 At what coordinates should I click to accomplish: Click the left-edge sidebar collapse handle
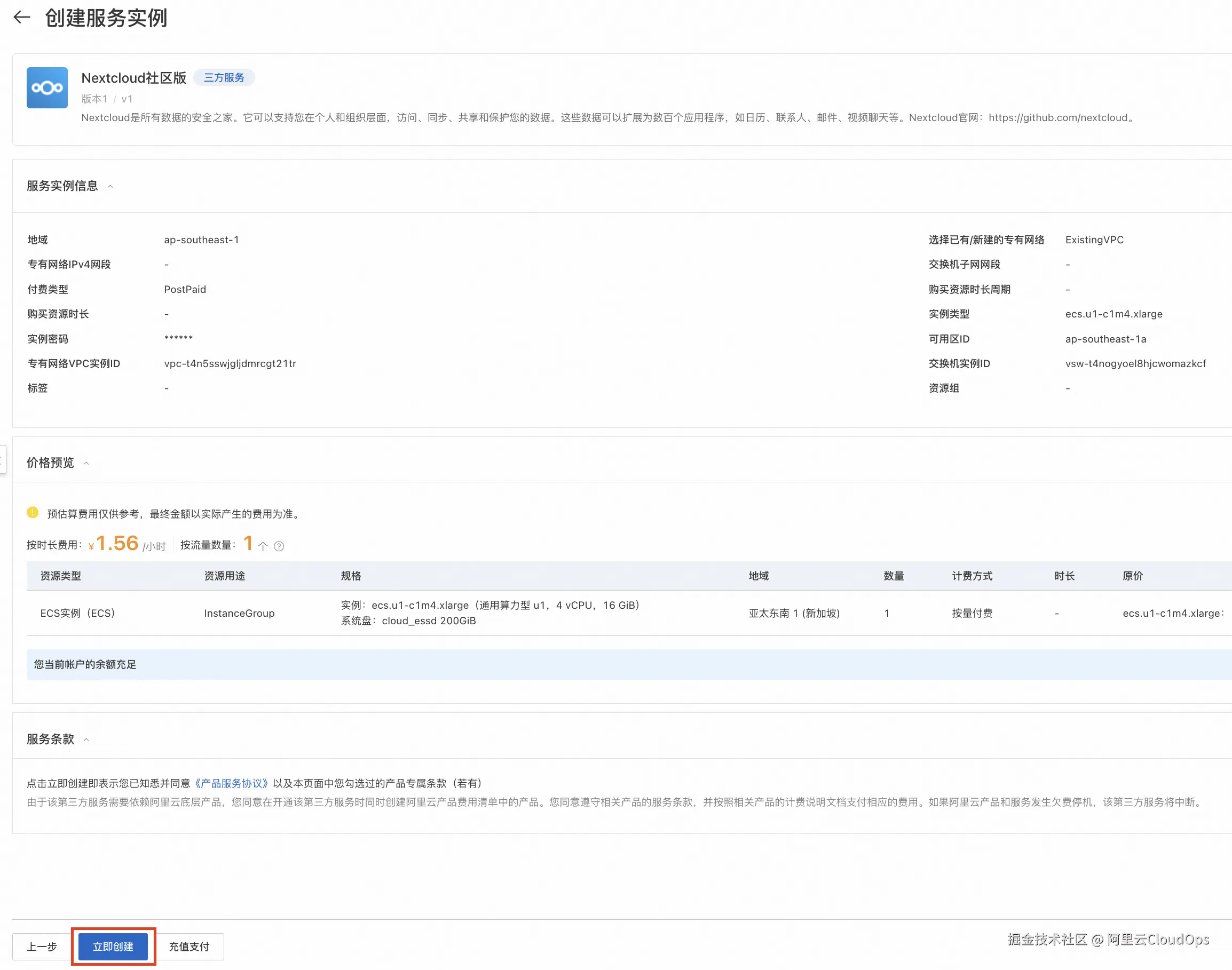click(x=2, y=459)
